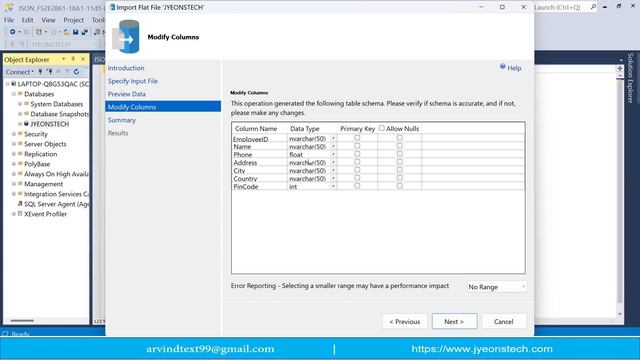Check Primary Key for Name column
The image size is (640, 360).
357,146
